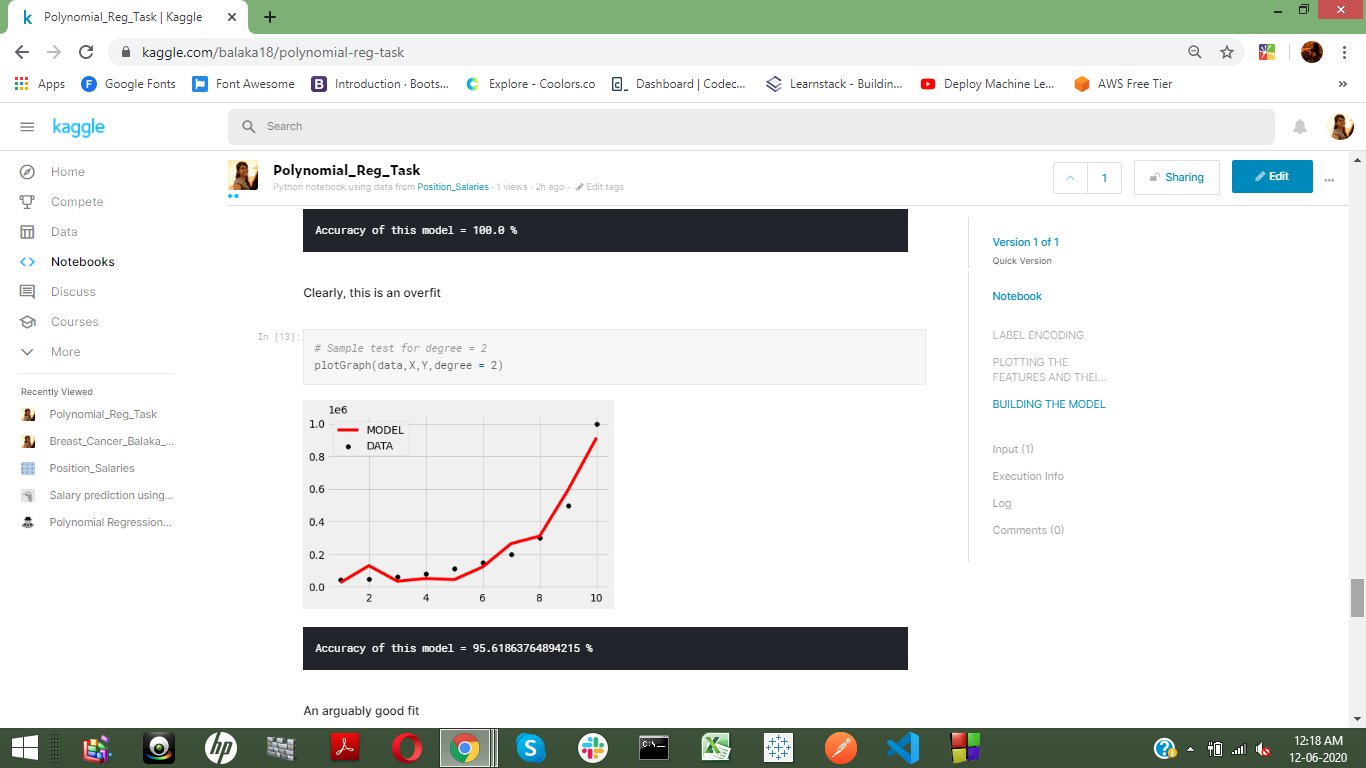The height and width of the screenshot is (768, 1366).
Task: Open the Position_Salaries dataset link
Action: (453, 187)
